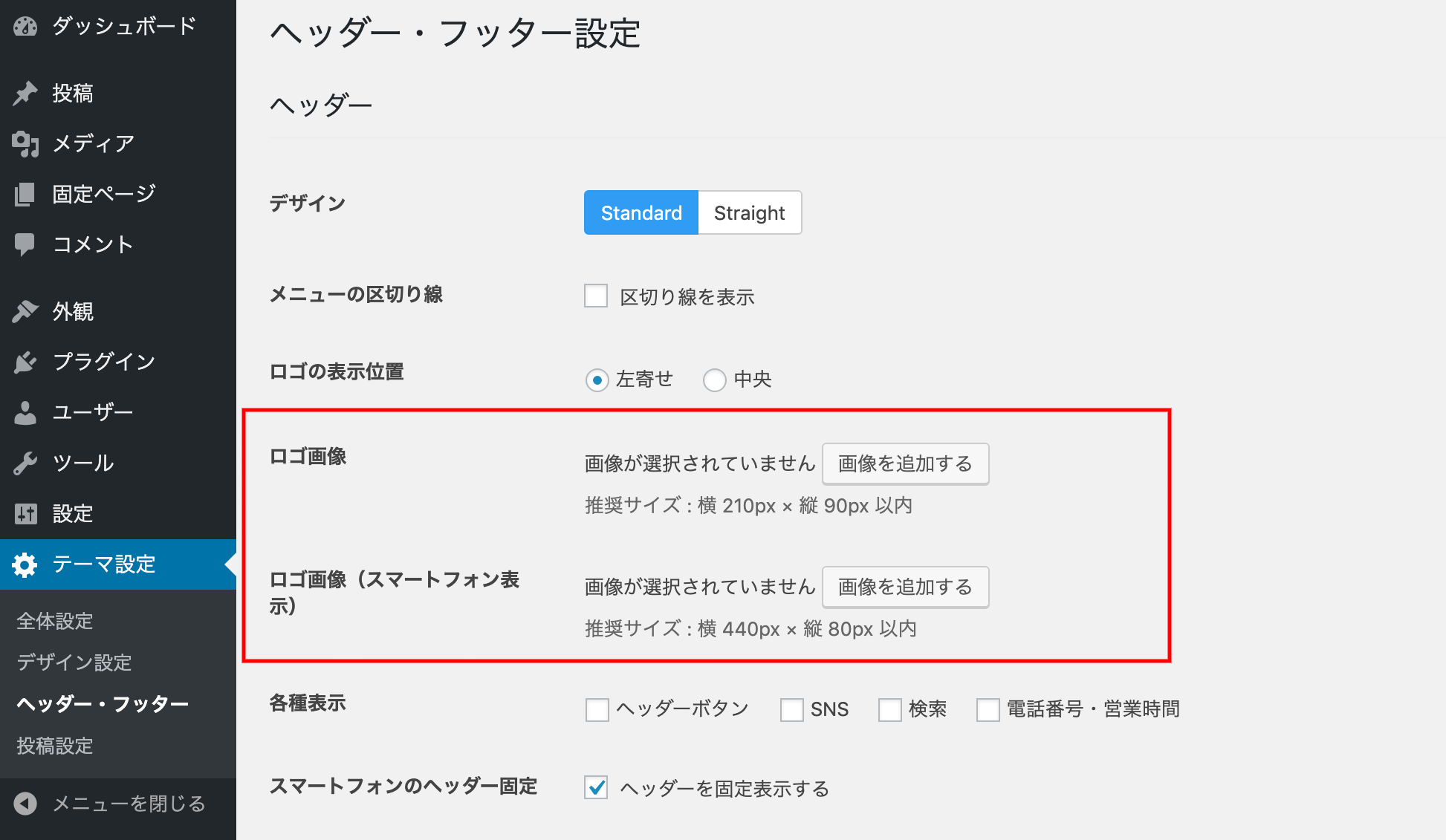
Task: Click 画像を追加する for smartphone logo
Action: point(905,587)
